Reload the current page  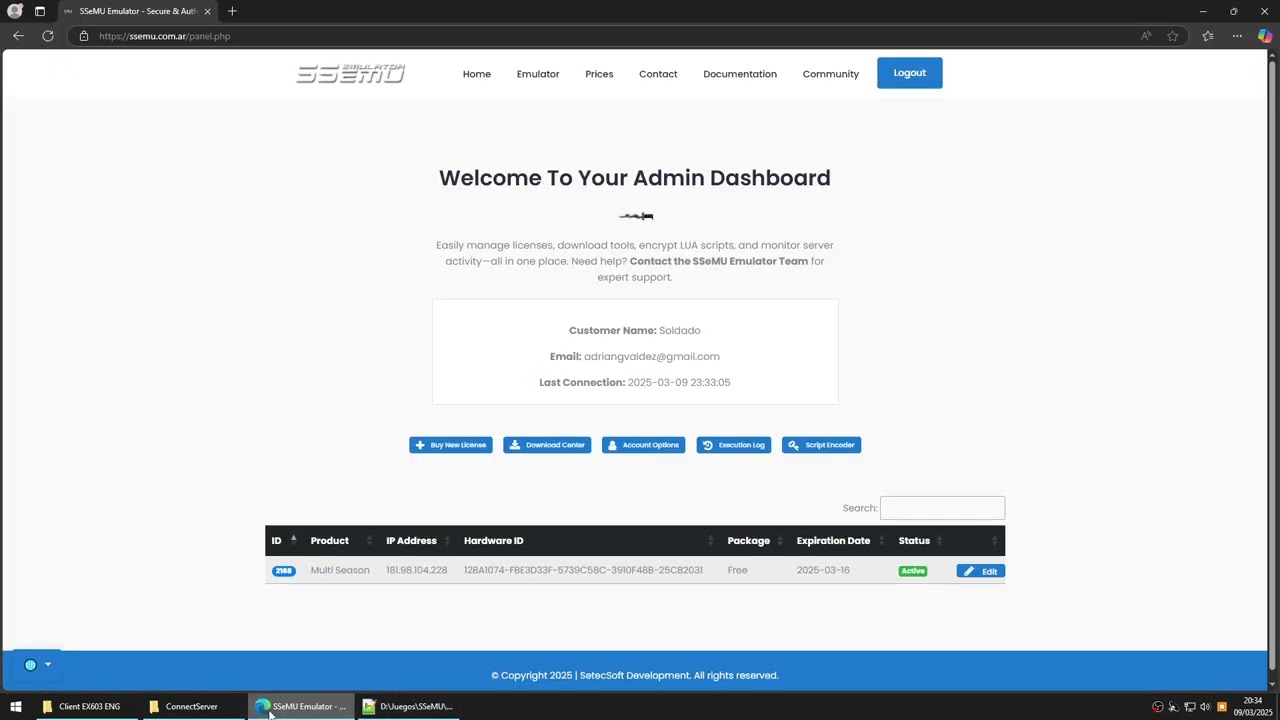point(47,36)
